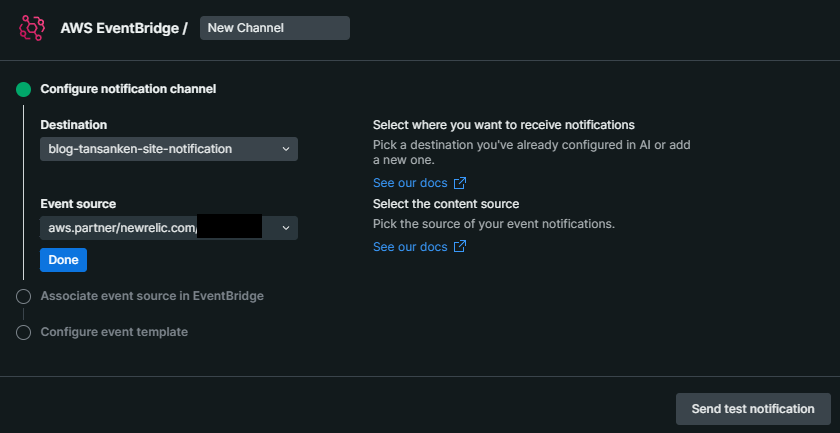Image resolution: width=840 pixels, height=433 pixels.
Task: Click external link icon beside the destination docs link
Action: coord(460,183)
